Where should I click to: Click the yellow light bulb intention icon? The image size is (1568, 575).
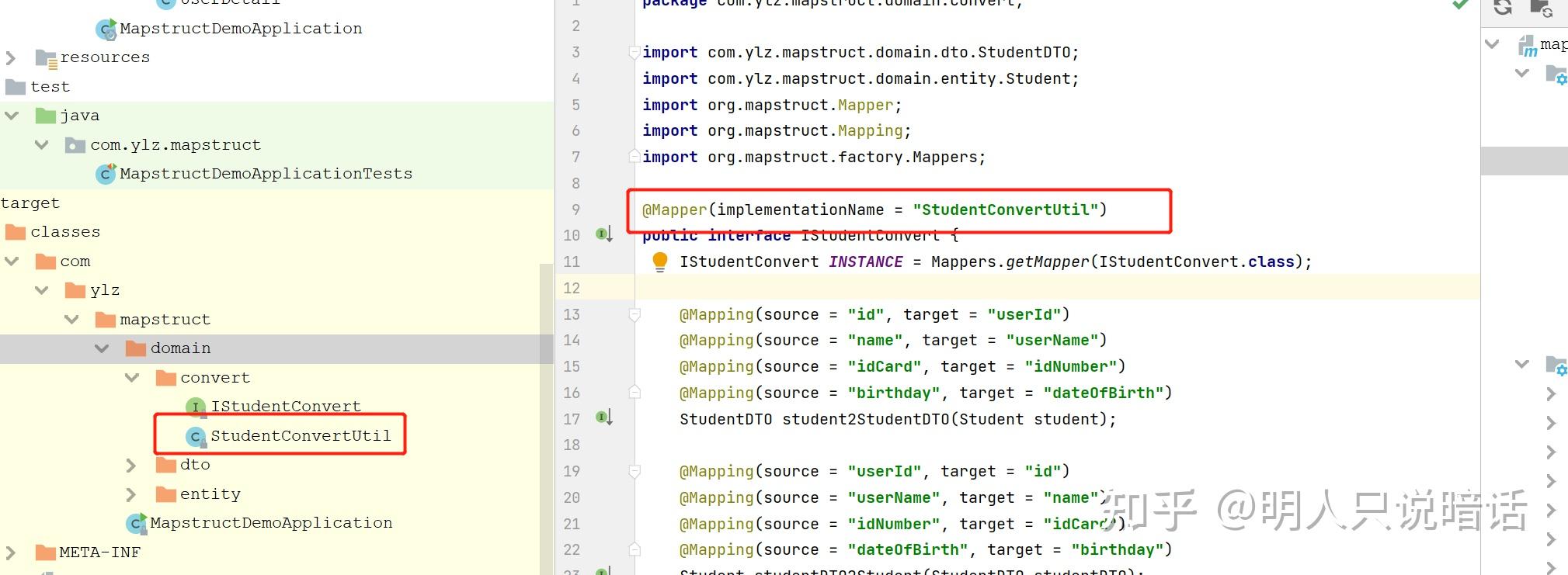(x=659, y=262)
